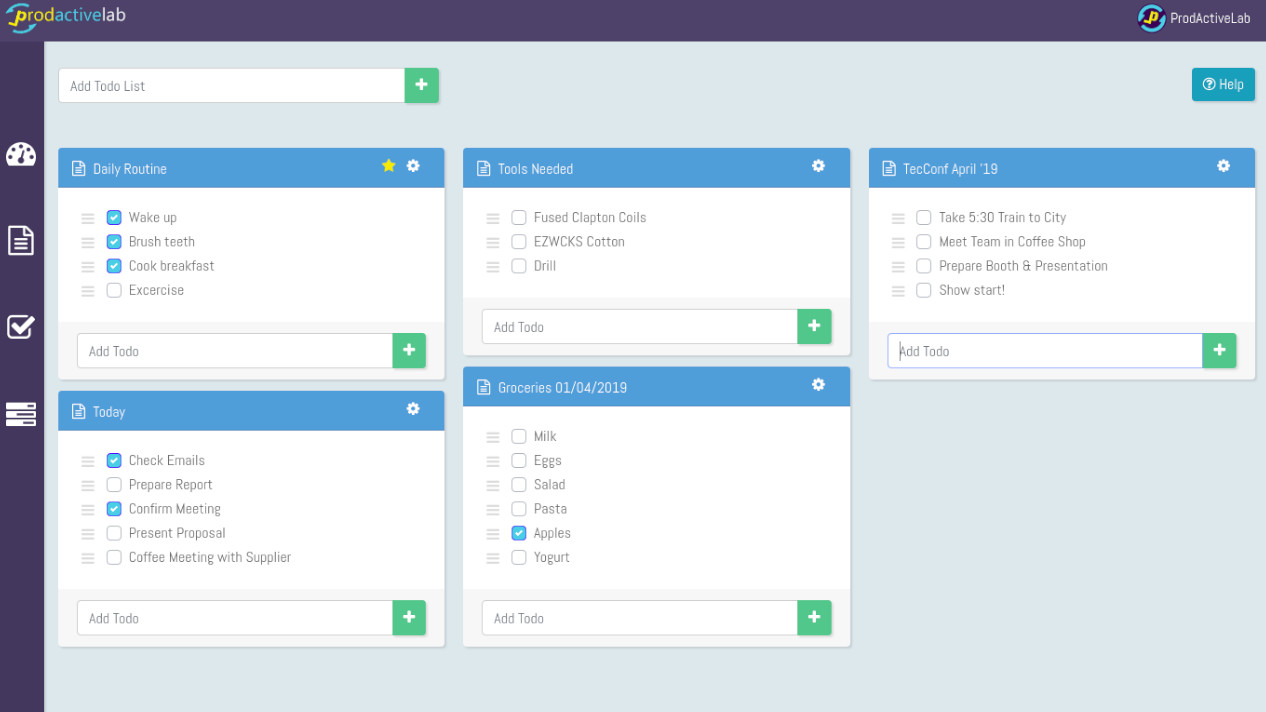Check the Coffee Meeting with Supplier todo
Viewport: 1266px width, 712px height.
point(114,557)
